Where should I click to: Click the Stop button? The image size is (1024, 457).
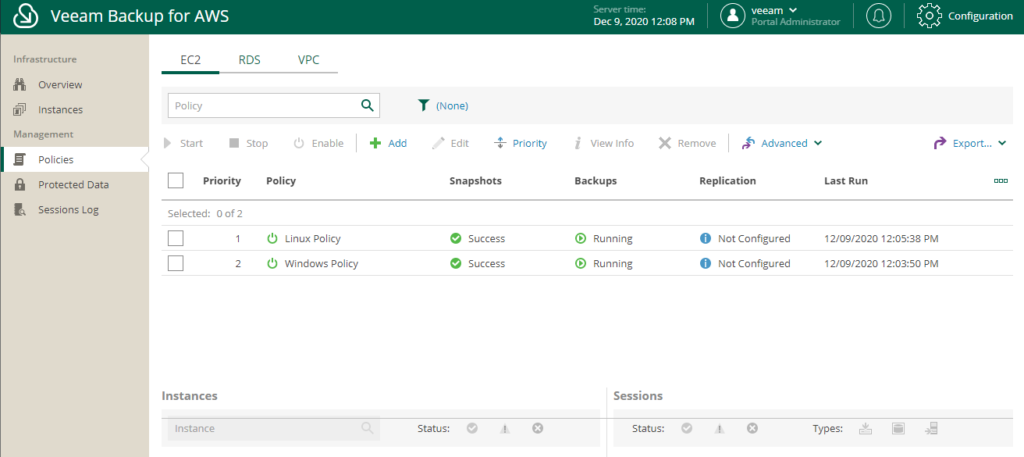coord(248,143)
